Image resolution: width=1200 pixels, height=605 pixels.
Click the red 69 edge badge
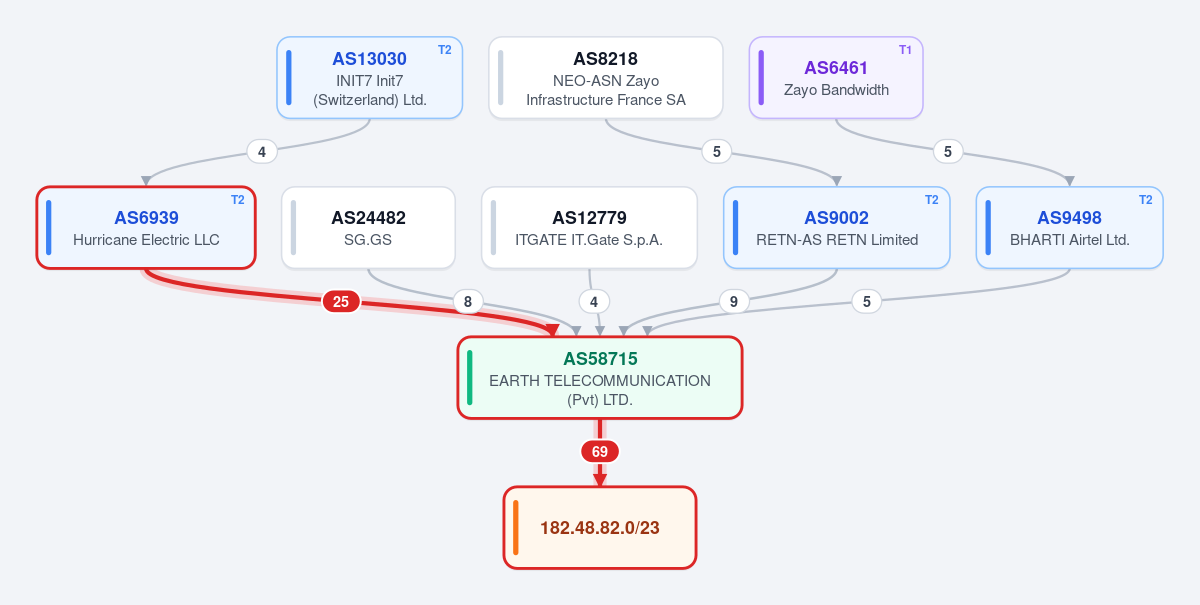point(600,451)
